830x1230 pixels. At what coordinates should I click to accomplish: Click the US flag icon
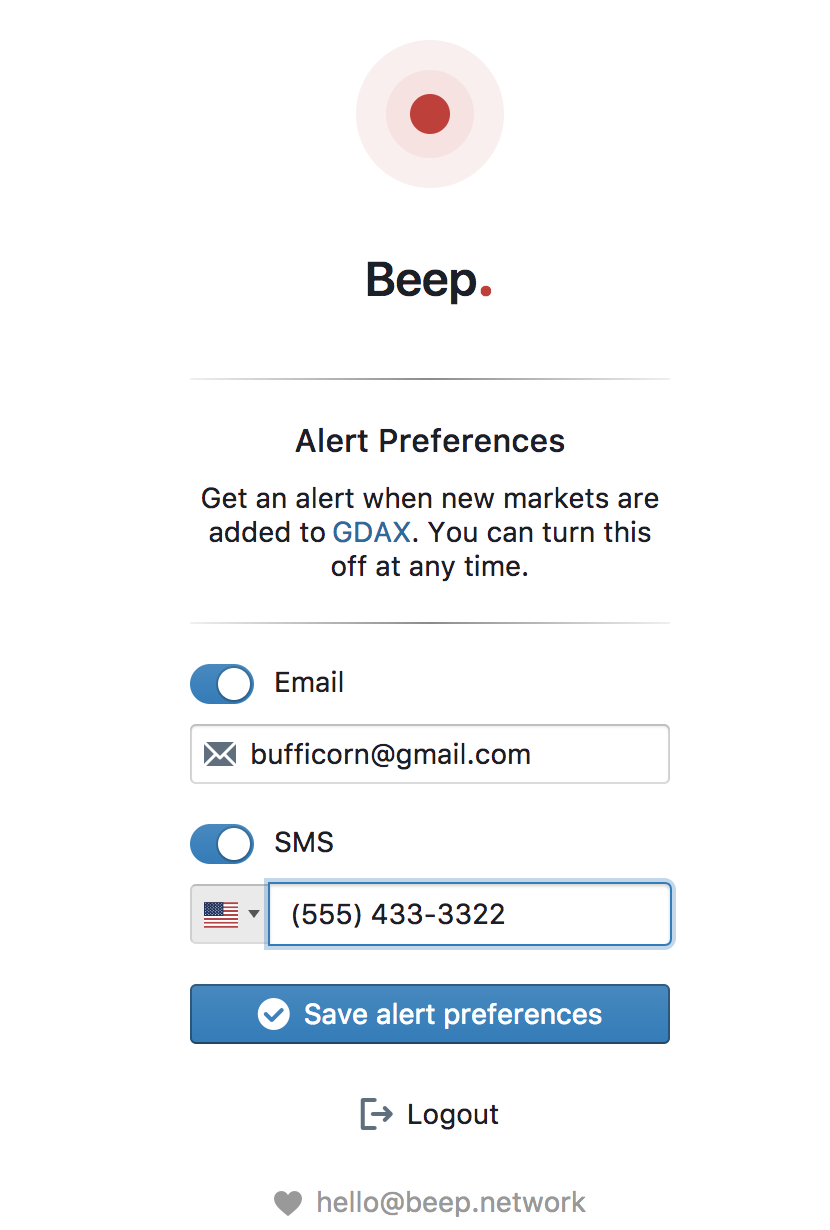(221, 913)
